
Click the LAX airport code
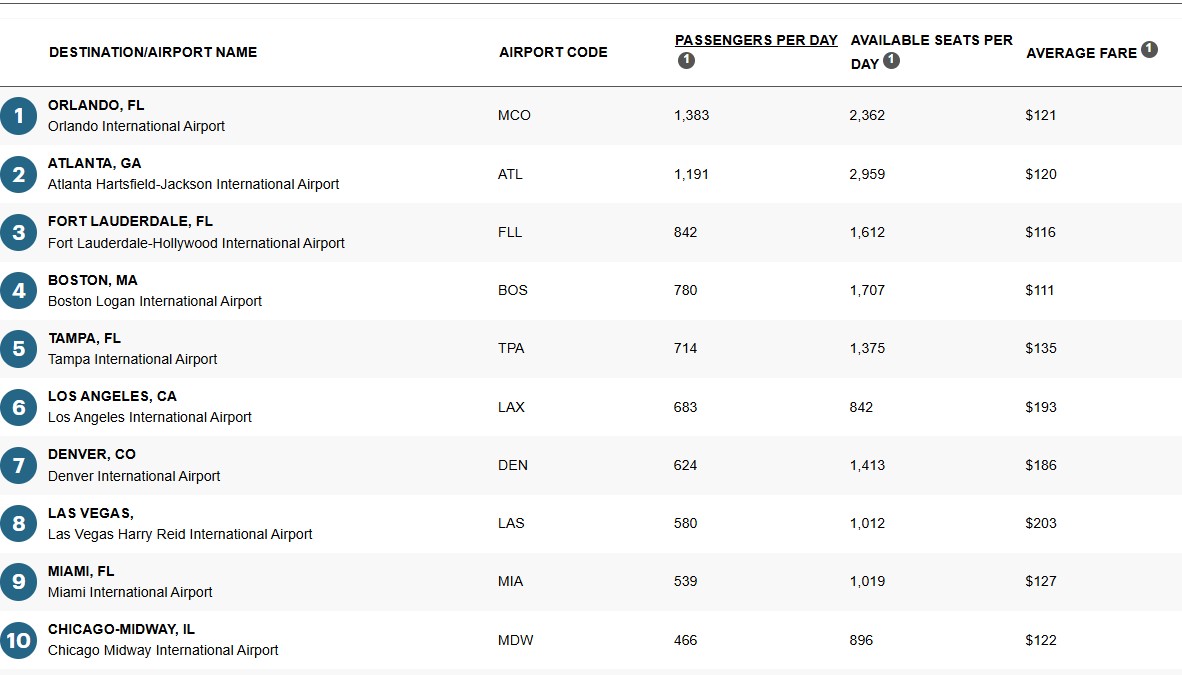[511, 407]
